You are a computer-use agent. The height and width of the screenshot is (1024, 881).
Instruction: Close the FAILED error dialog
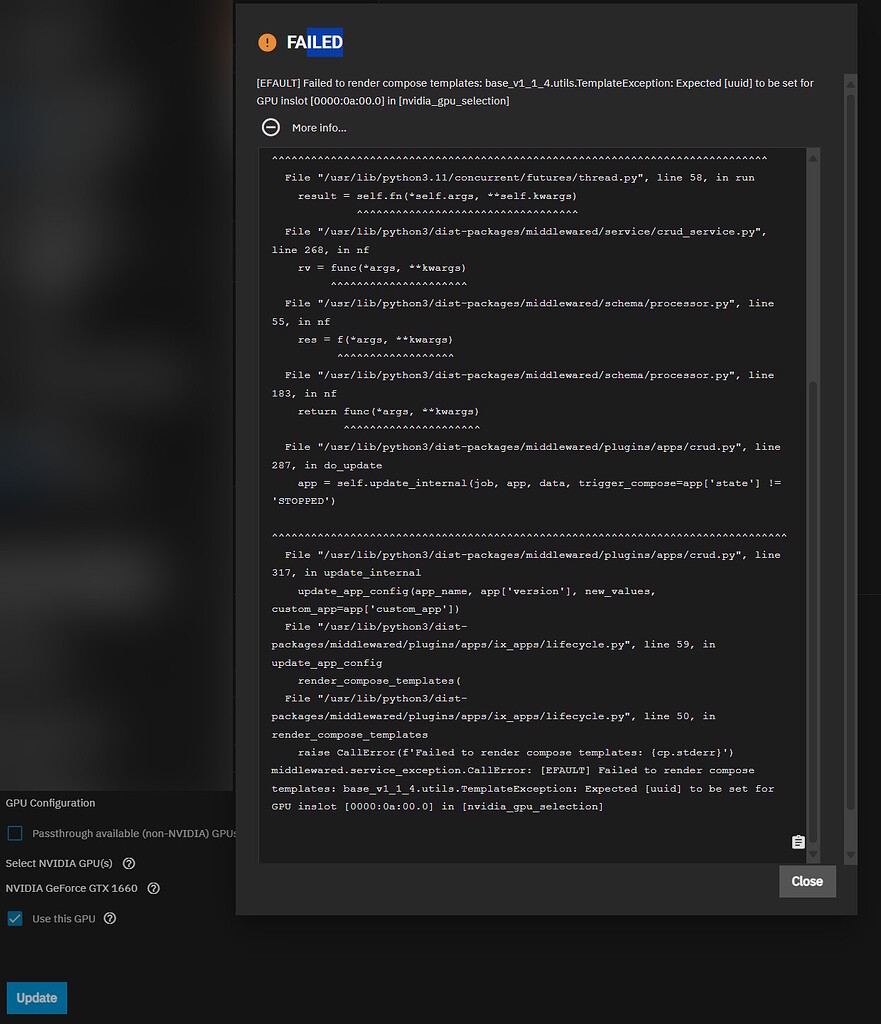point(806,881)
